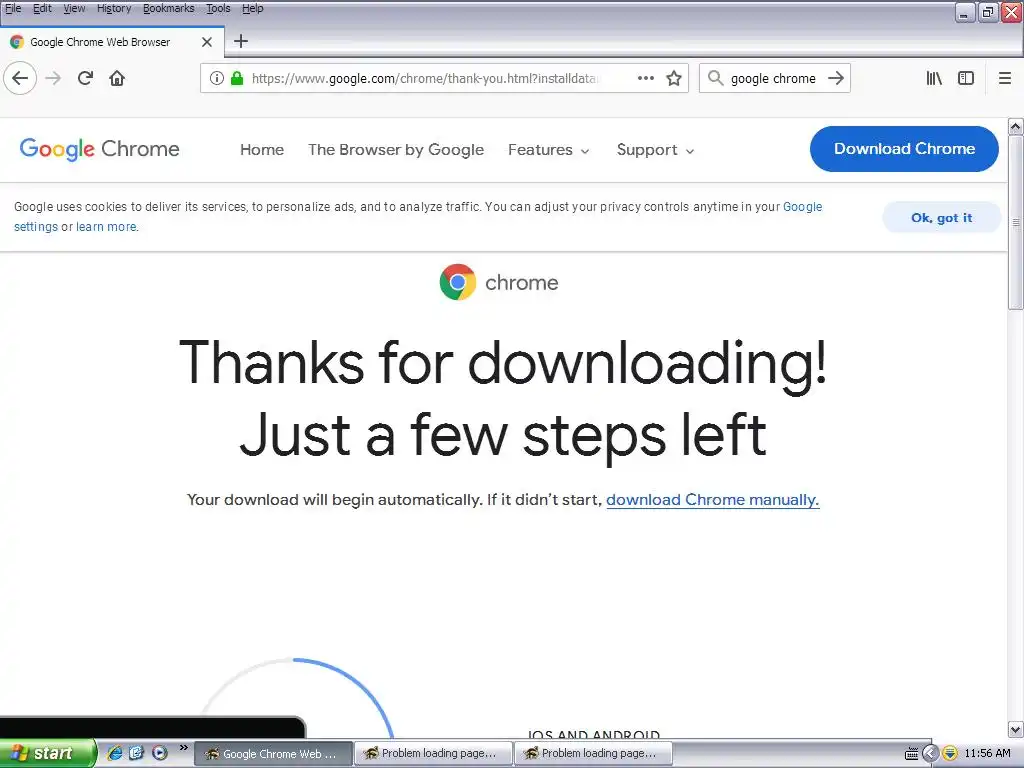
Task: Click the green secure connection padlock
Action: tap(237, 78)
